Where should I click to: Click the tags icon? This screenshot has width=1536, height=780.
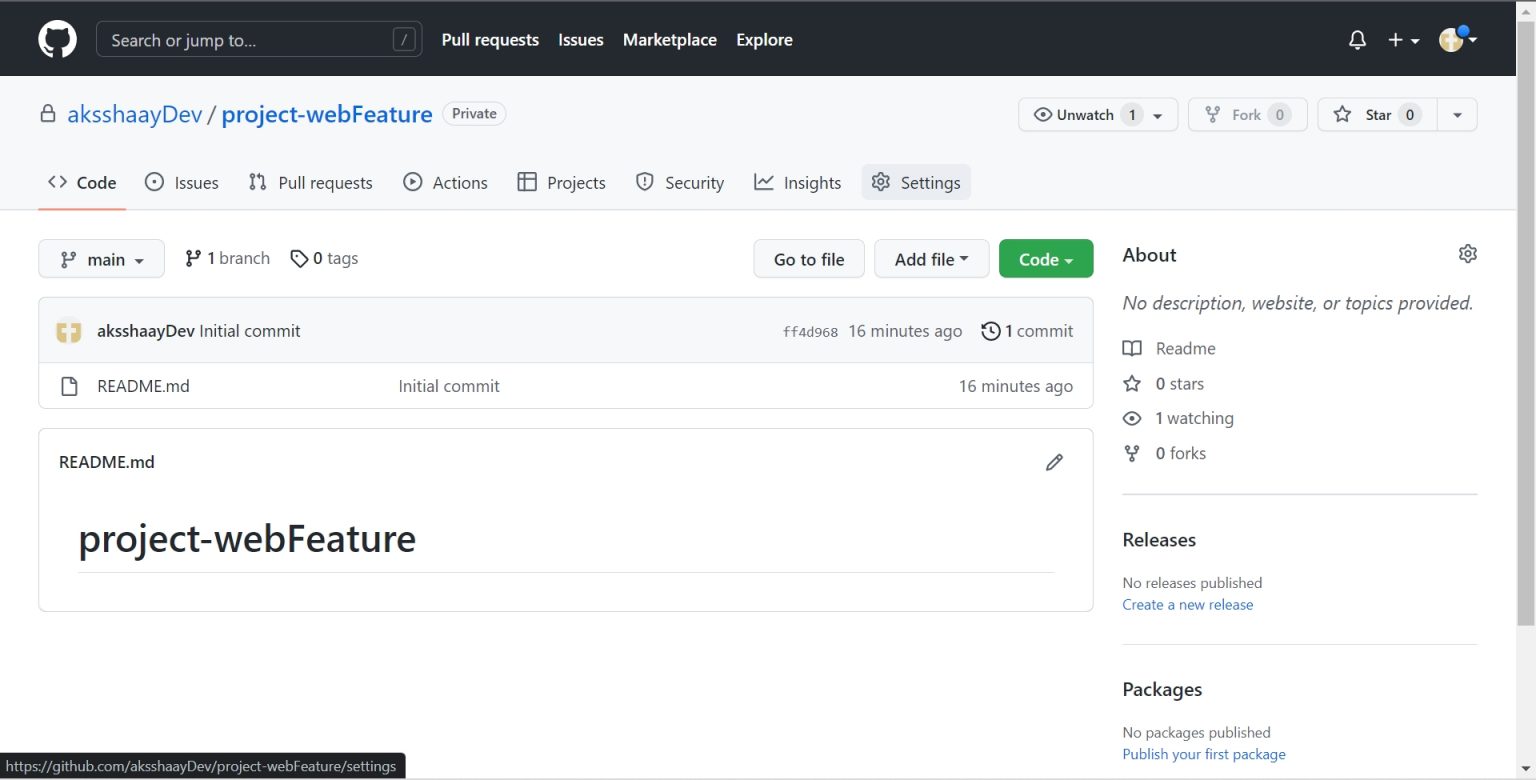coord(299,259)
